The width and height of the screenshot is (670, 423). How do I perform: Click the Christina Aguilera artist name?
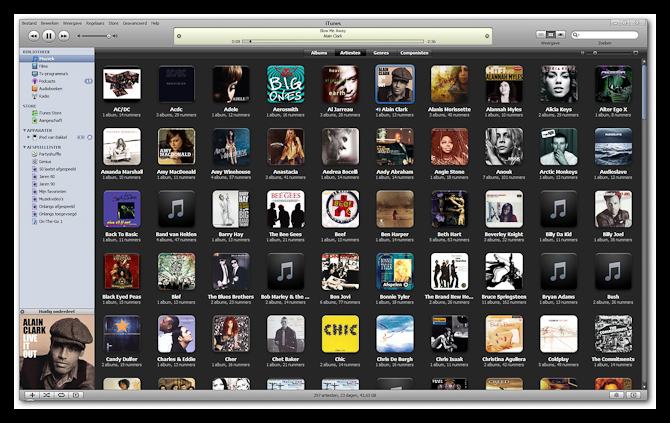504,359
